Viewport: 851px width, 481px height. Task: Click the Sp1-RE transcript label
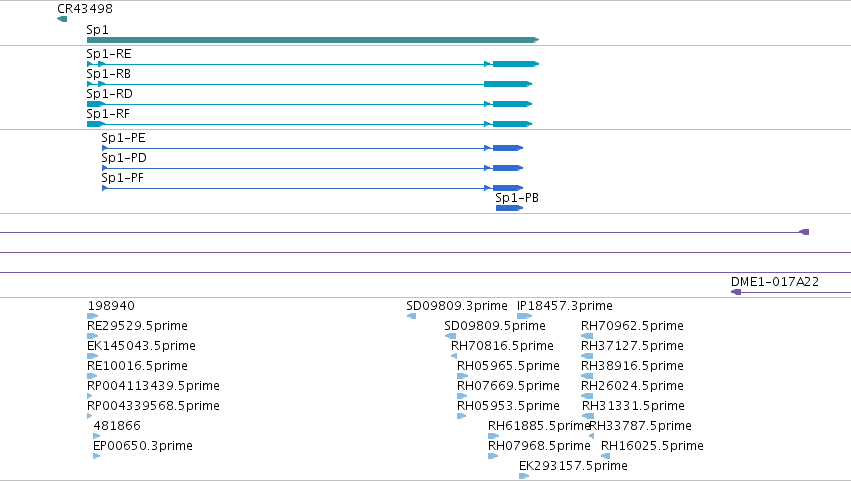(x=109, y=54)
